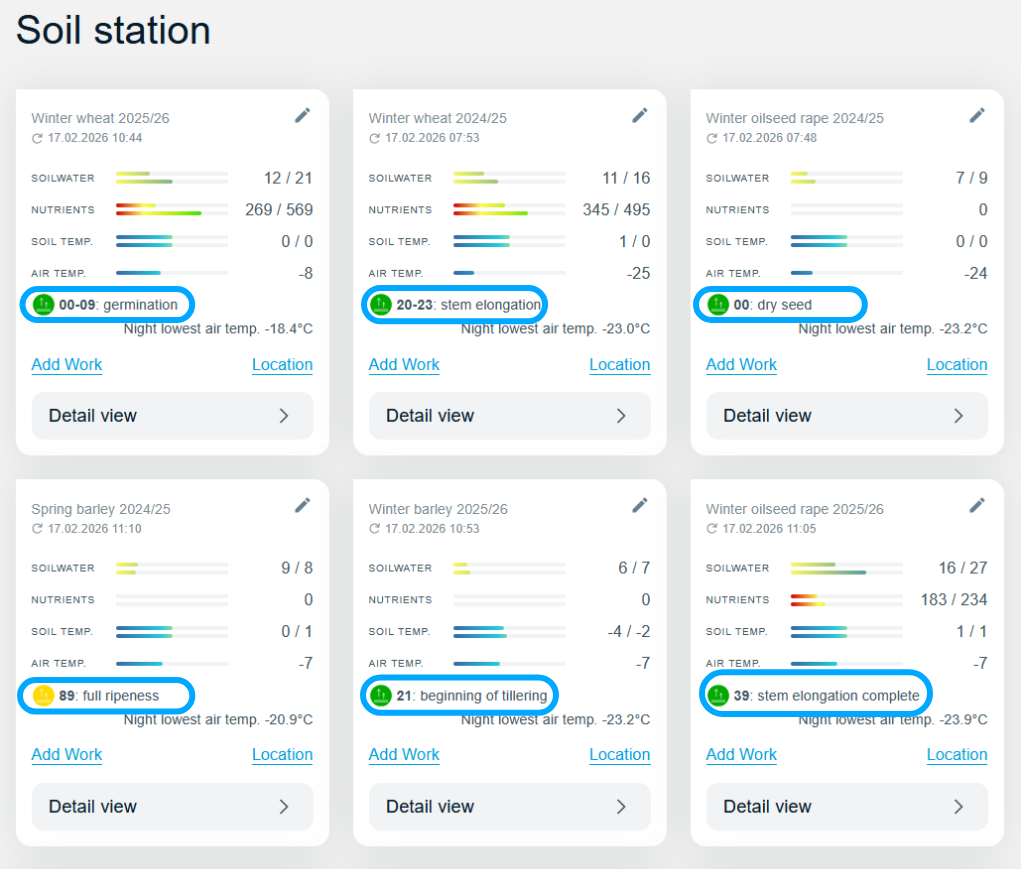This screenshot has width=1021, height=869.
Task: Edit the Winter wheat 2025/26 card via pencil icon
Action: click(x=302, y=116)
